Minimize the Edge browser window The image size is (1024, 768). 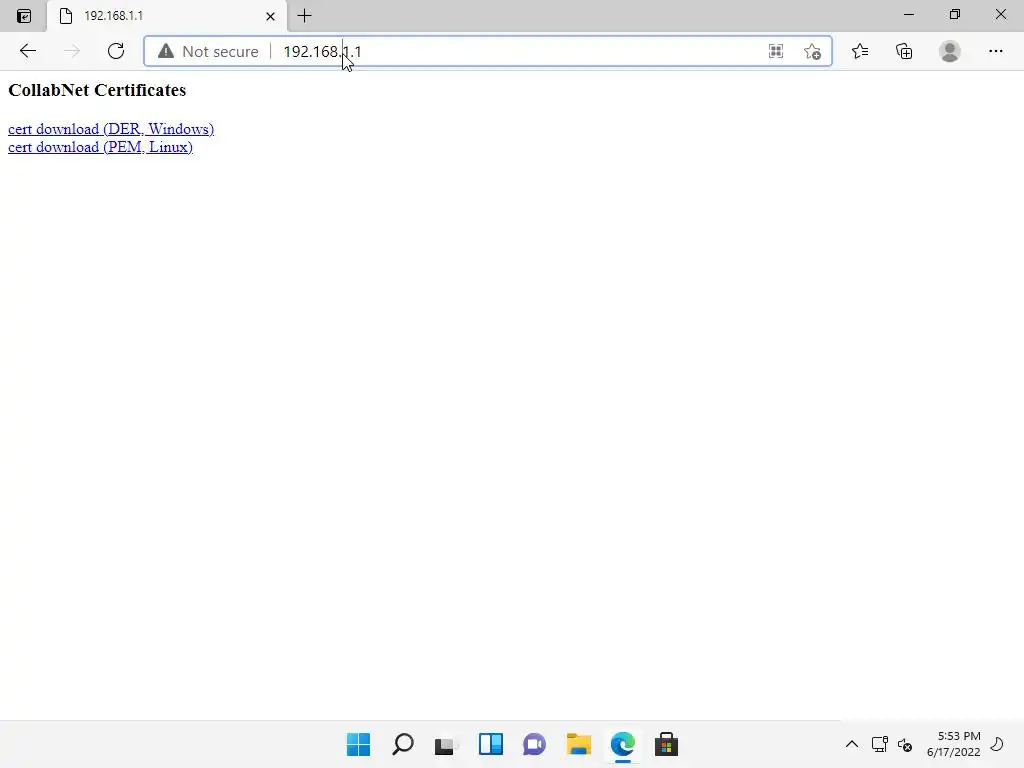(908, 14)
